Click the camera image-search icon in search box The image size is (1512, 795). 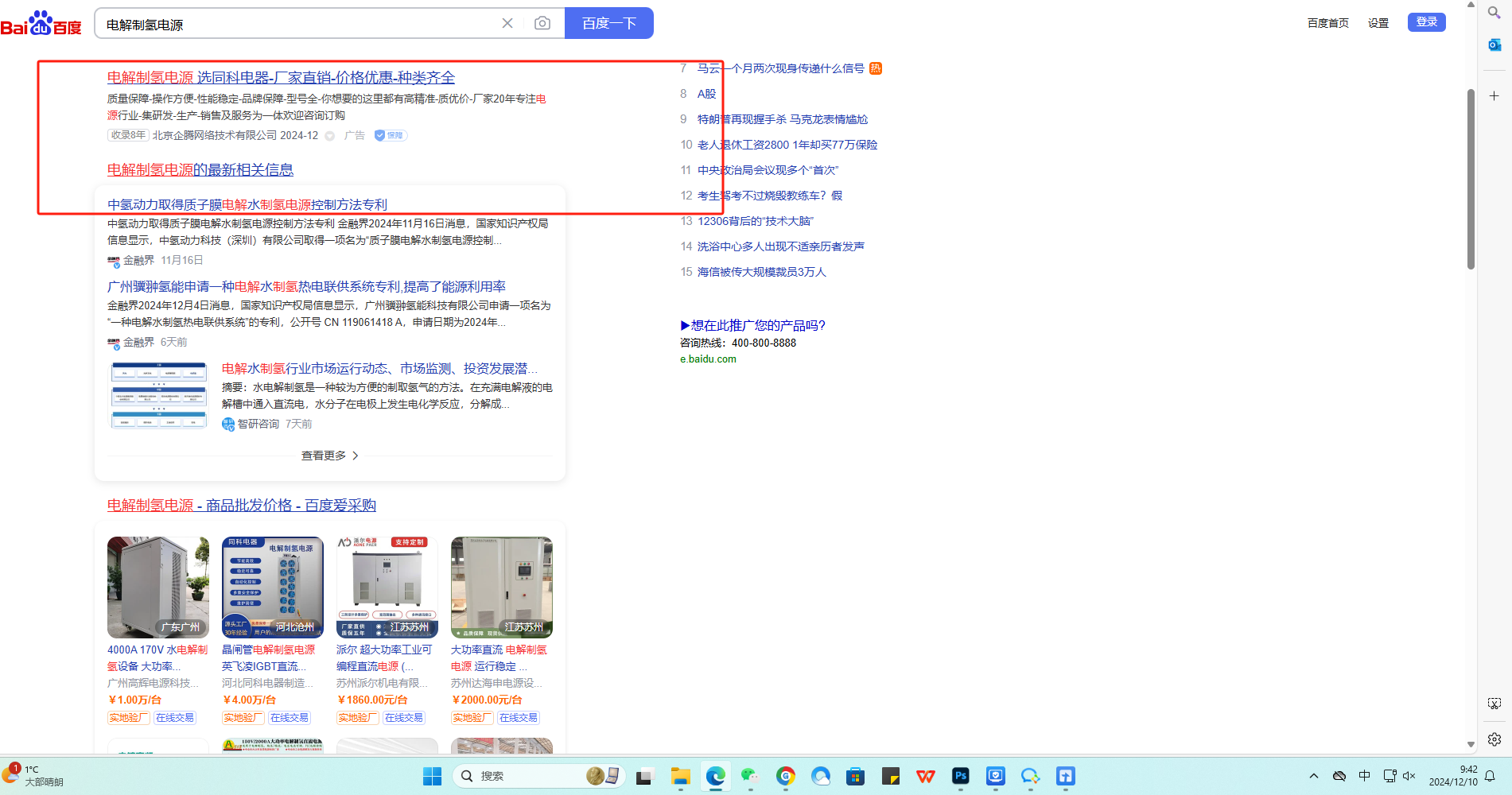click(542, 23)
